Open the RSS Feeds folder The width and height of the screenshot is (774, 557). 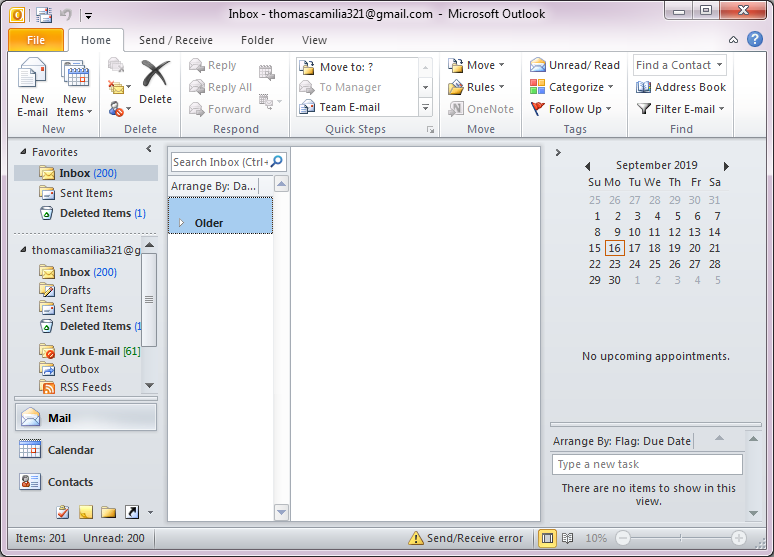[76, 387]
